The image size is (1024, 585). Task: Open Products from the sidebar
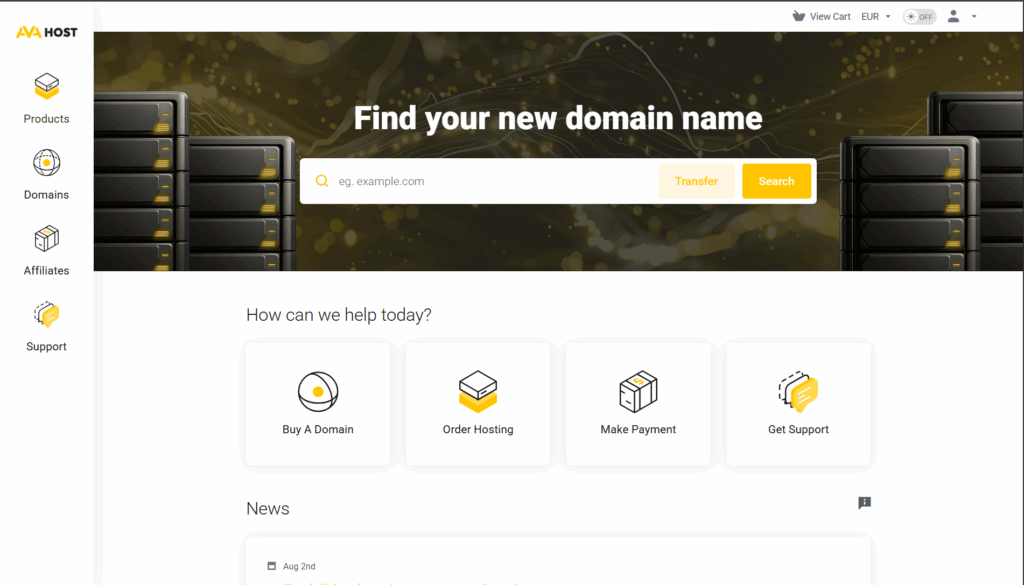coord(47,98)
